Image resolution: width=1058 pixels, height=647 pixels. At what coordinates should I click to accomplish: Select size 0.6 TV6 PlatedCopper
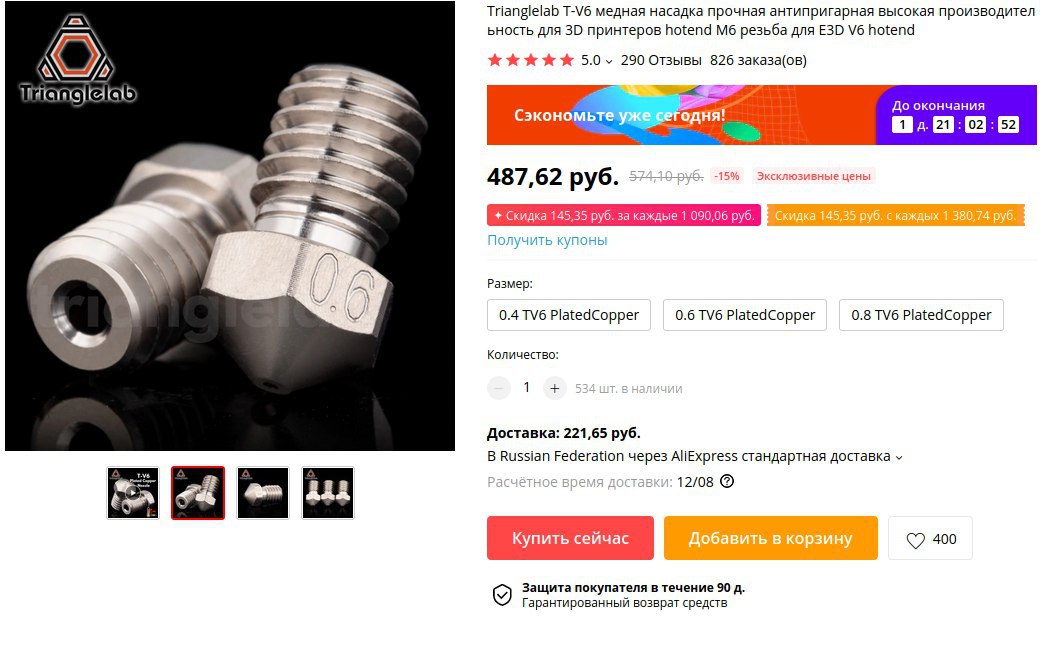point(745,315)
